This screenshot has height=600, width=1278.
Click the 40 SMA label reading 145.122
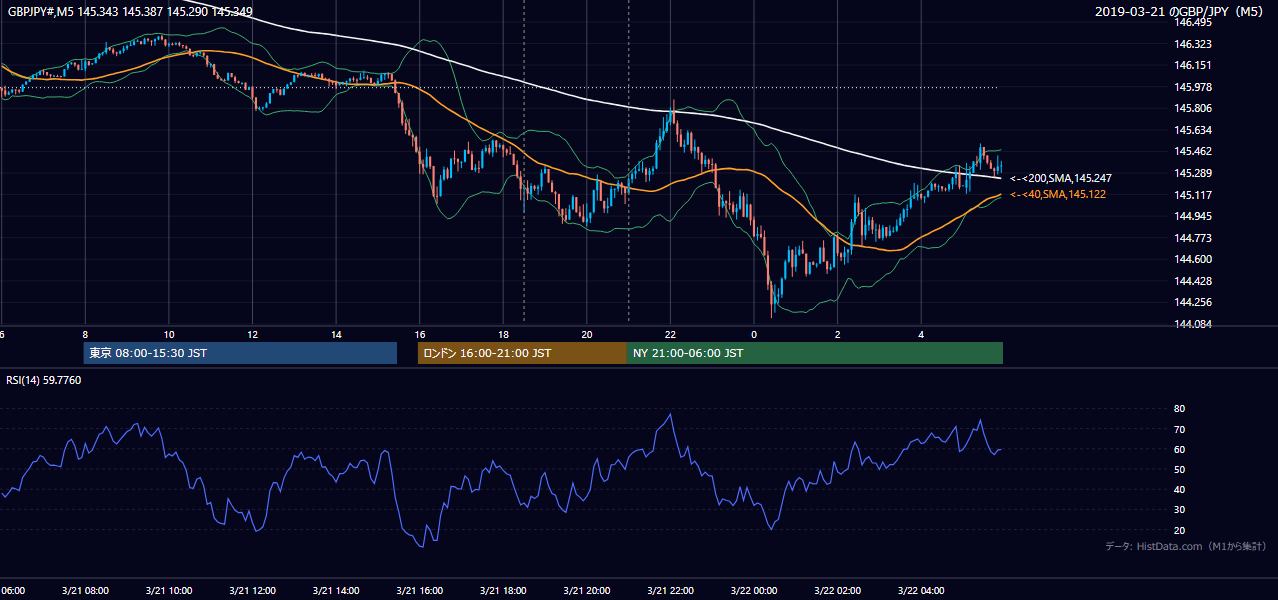(1058, 194)
